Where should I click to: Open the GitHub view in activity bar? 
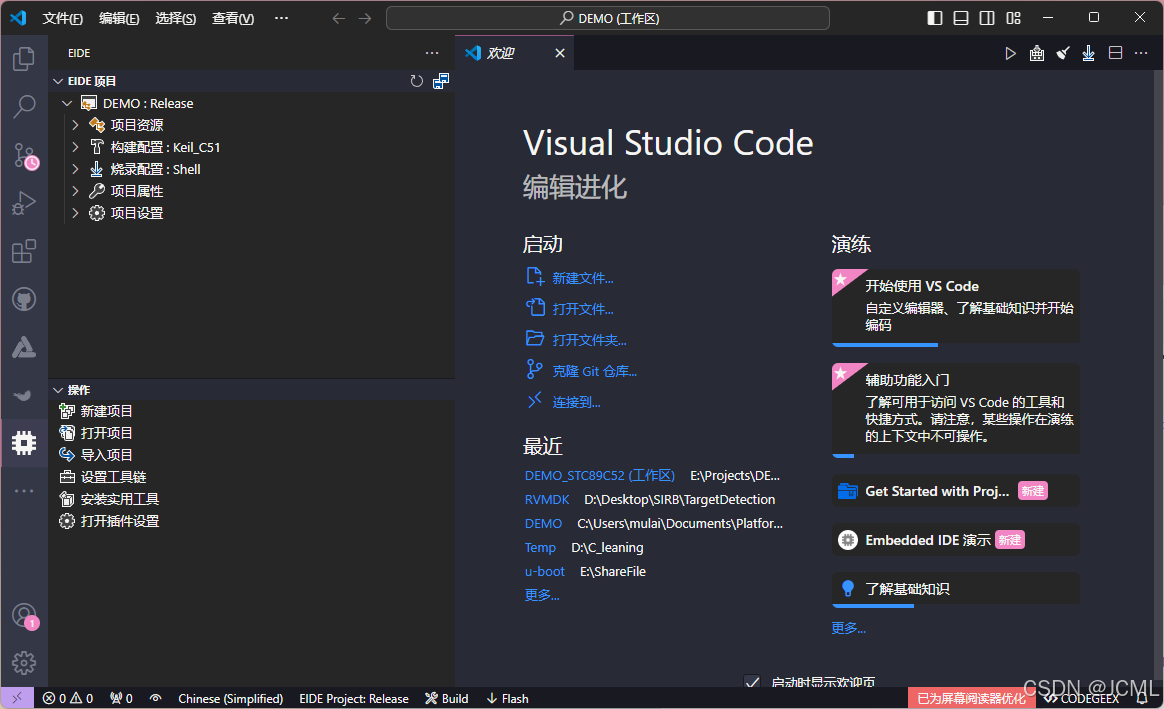[24, 299]
